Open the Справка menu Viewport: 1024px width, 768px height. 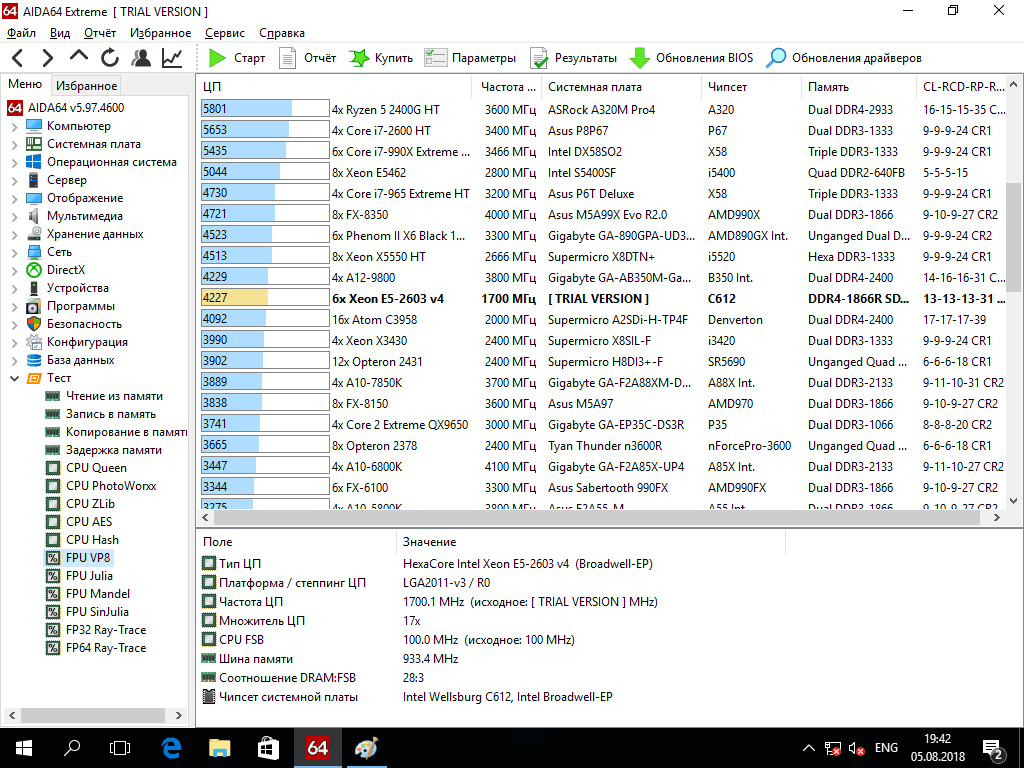click(282, 33)
